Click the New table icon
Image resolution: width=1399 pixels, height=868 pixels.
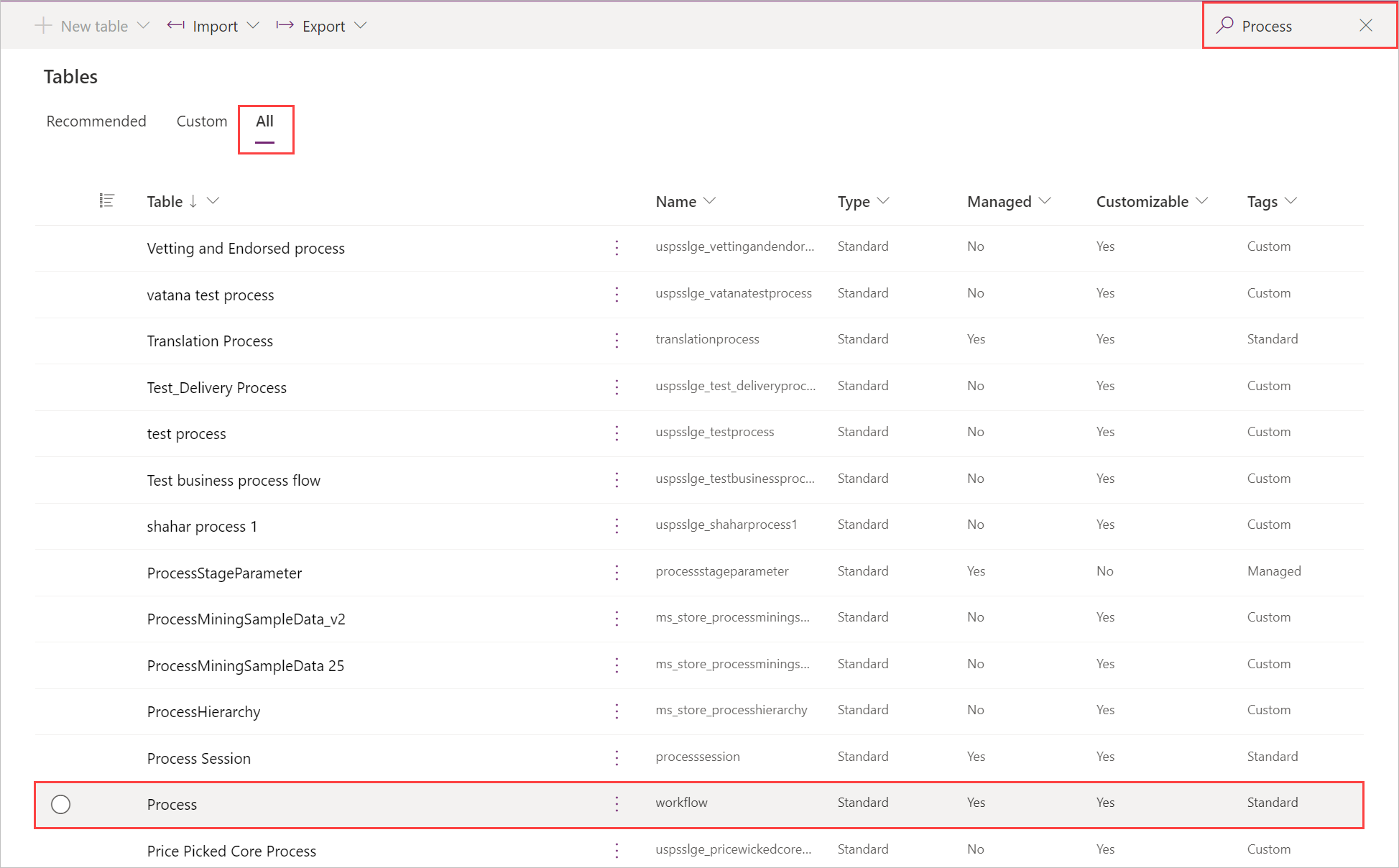[x=46, y=25]
